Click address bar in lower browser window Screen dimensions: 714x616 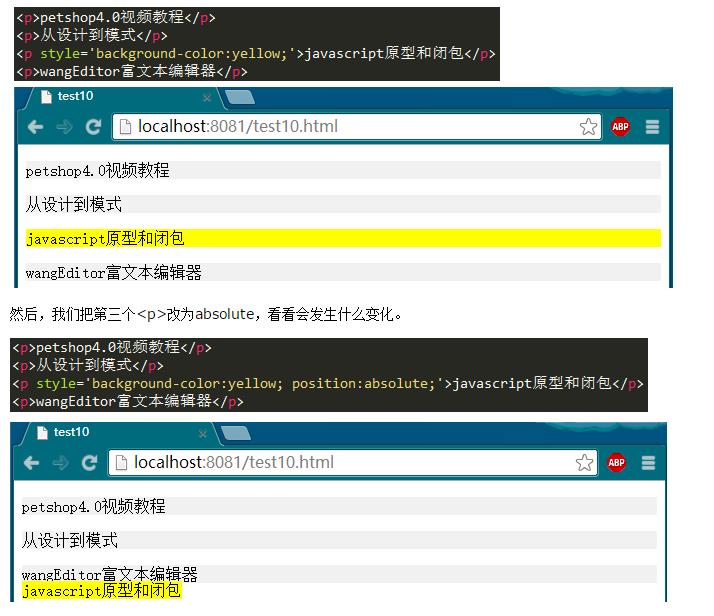coord(353,463)
